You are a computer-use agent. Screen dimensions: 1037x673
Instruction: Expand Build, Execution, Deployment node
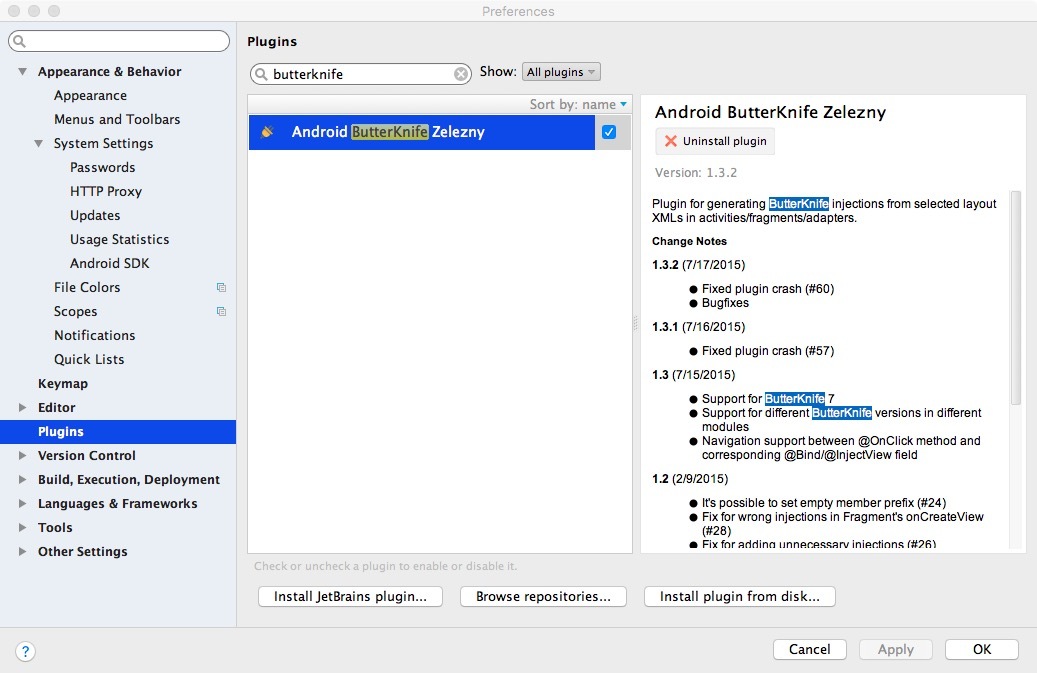(22, 480)
